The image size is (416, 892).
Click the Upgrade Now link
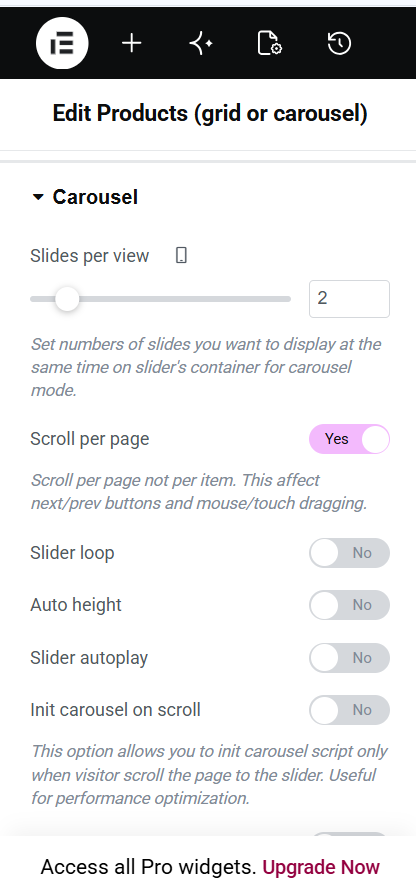(x=320, y=867)
